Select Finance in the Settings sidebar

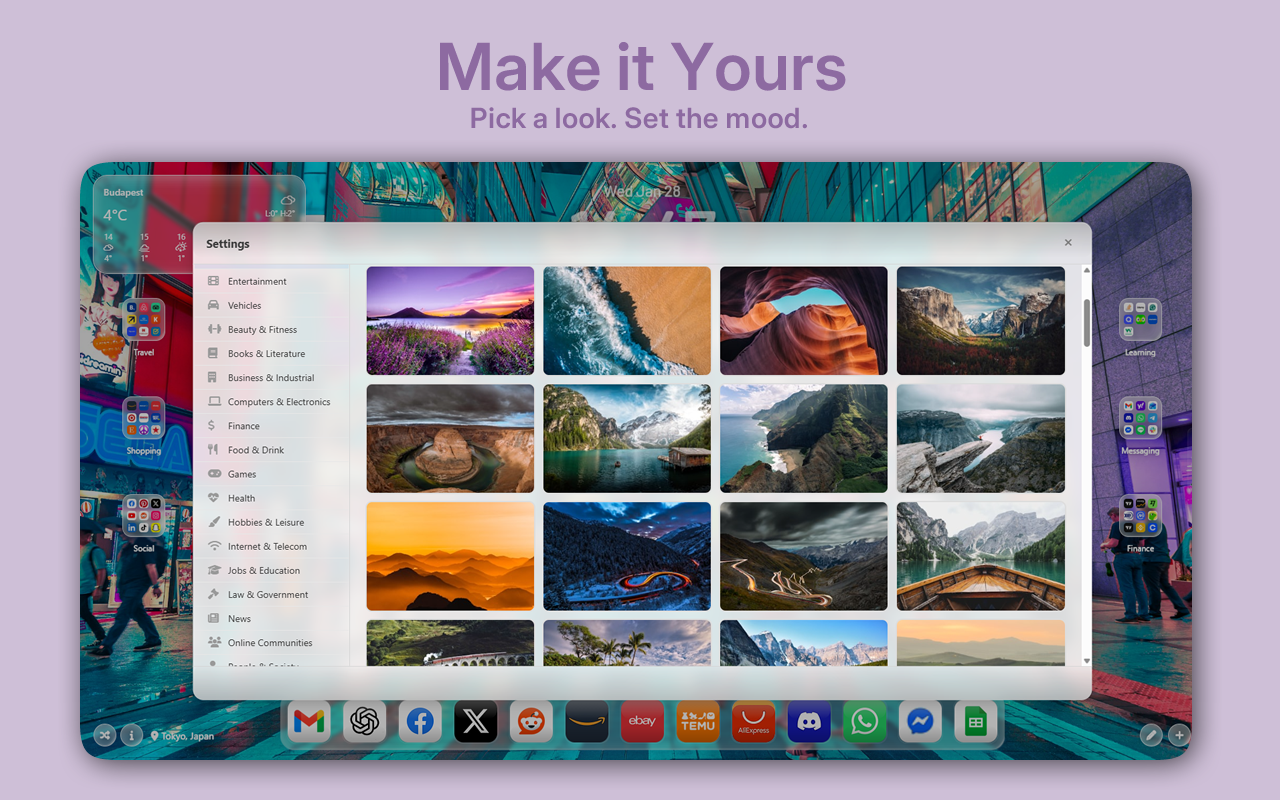(272, 425)
